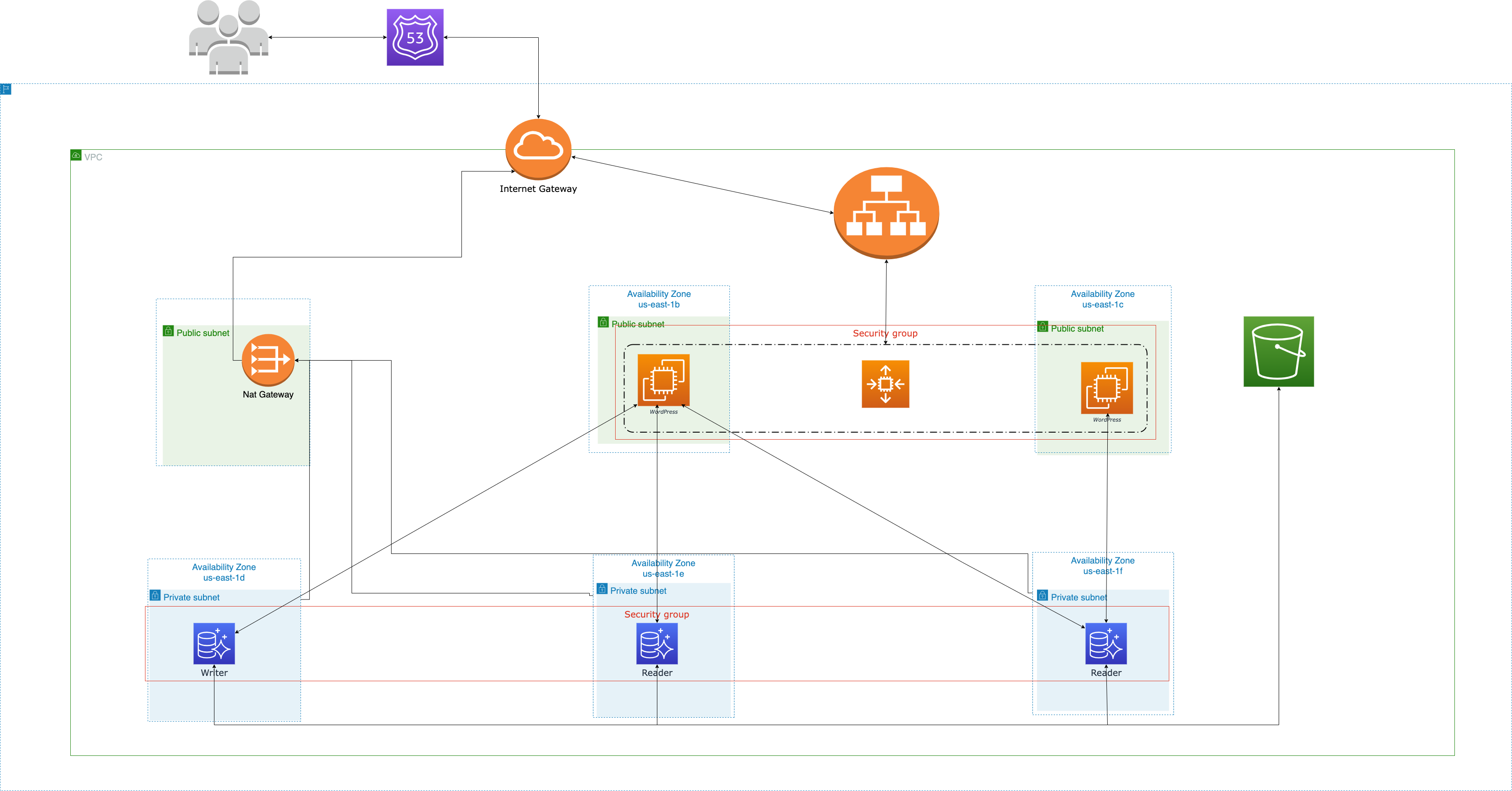Viewport: 1512px width, 791px height.
Task: Select the Availability Zone us-east-1b label
Action: 659,299
